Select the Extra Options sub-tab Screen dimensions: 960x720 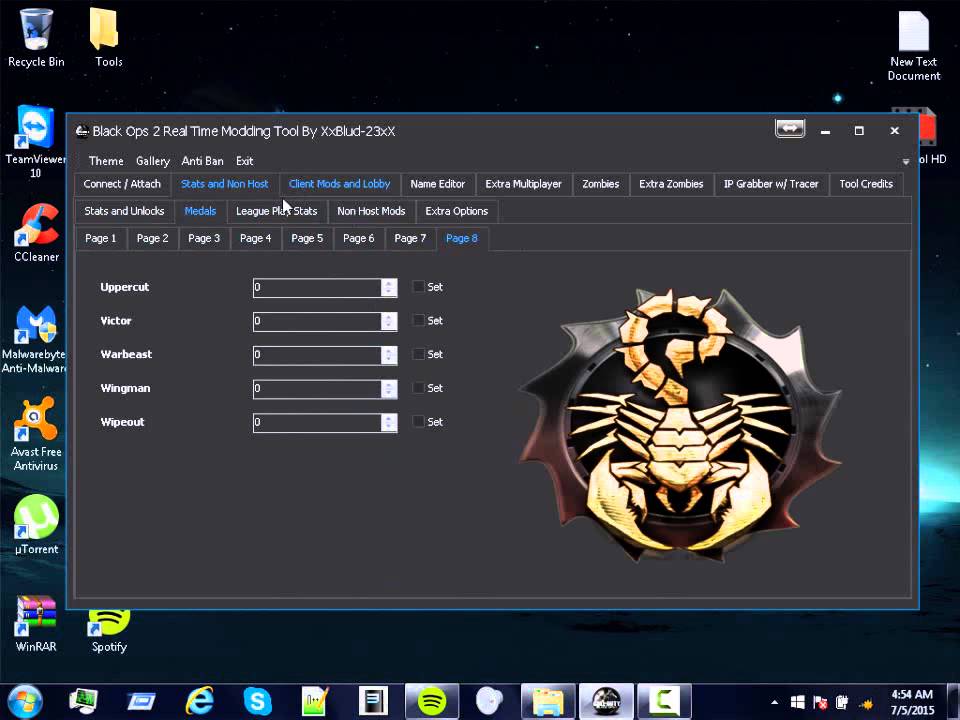coord(457,211)
